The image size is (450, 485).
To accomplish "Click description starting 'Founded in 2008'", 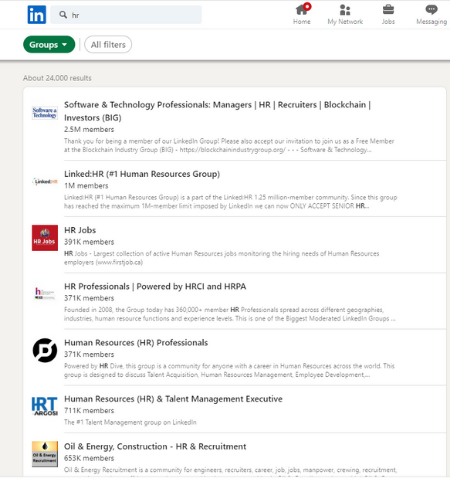I will point(230,314).
